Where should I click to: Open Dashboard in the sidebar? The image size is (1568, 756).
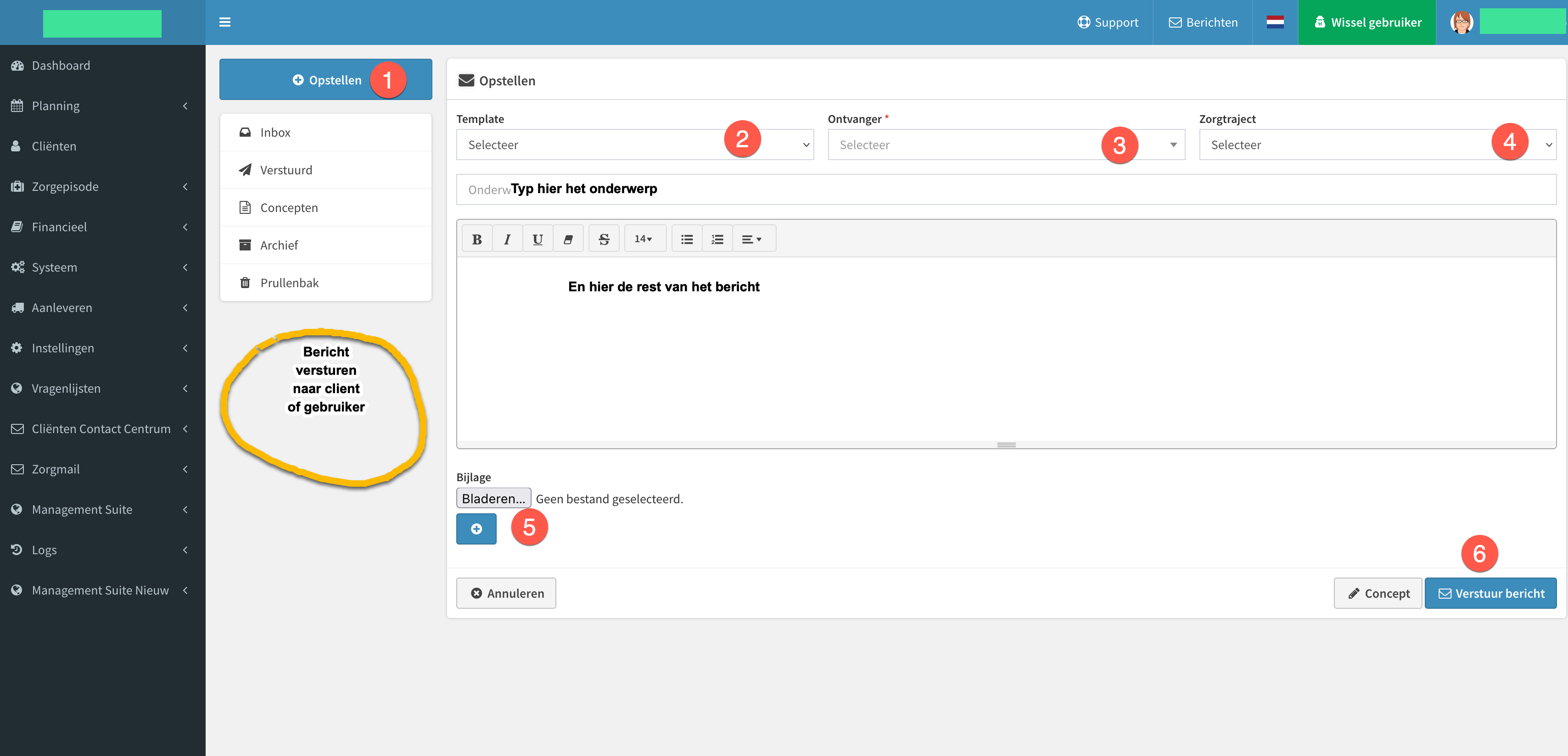pos(102,66)
